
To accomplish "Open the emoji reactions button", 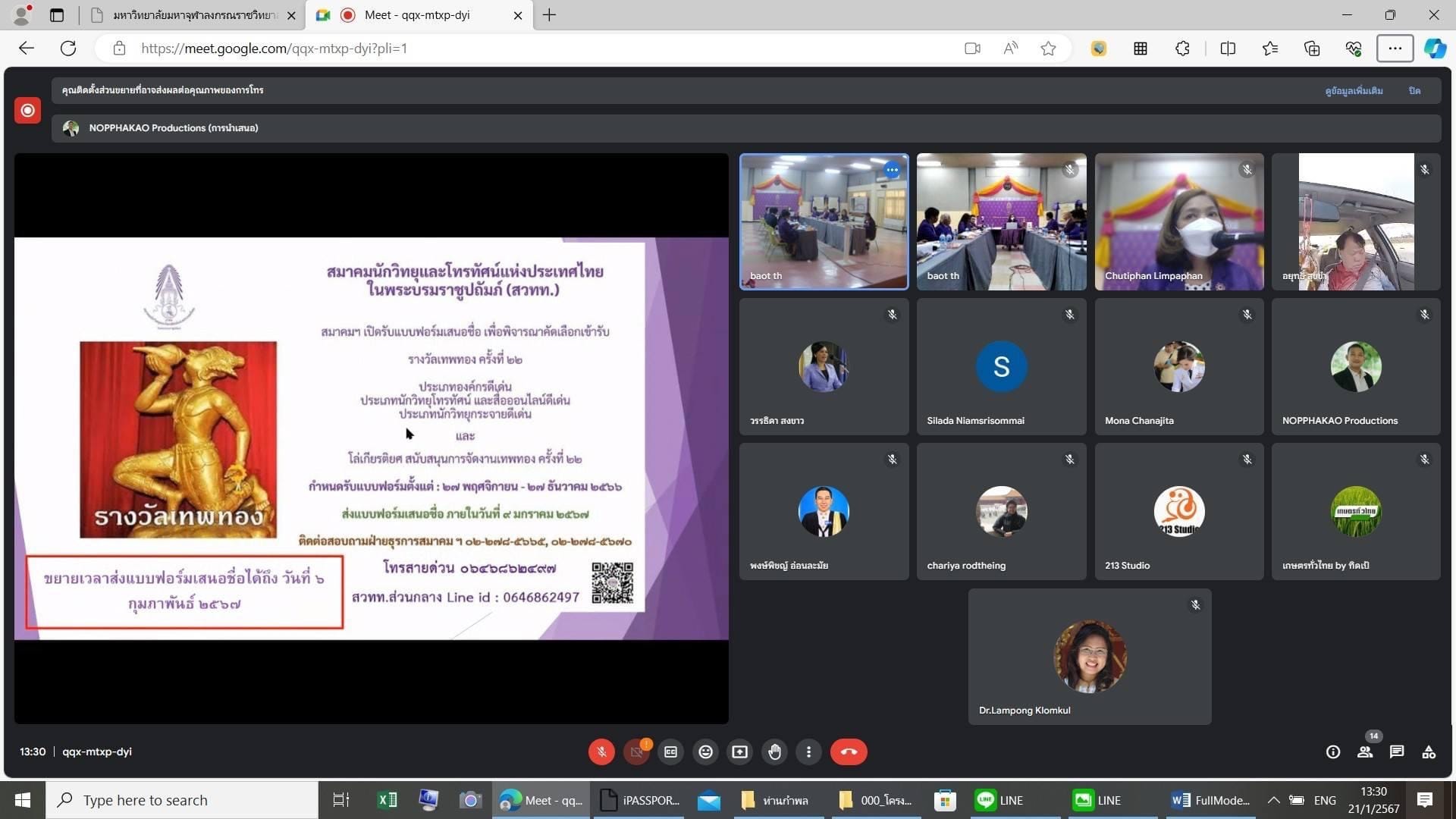I will (705, 752).
